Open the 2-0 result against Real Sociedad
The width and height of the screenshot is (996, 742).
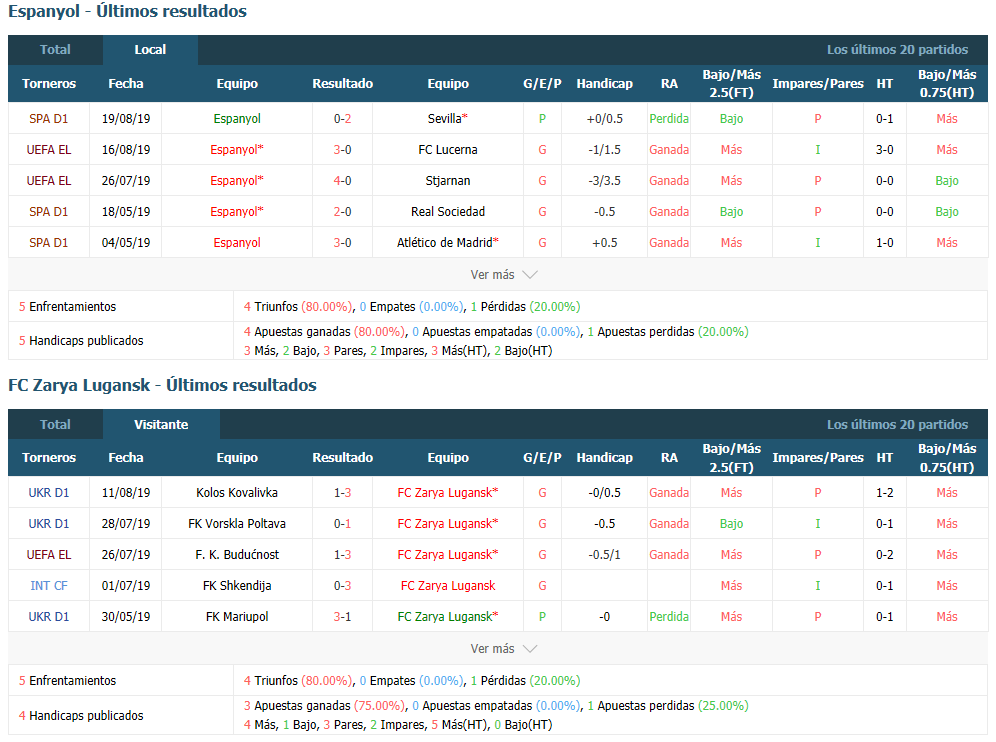pyautogui.click(x=342, y=212)
